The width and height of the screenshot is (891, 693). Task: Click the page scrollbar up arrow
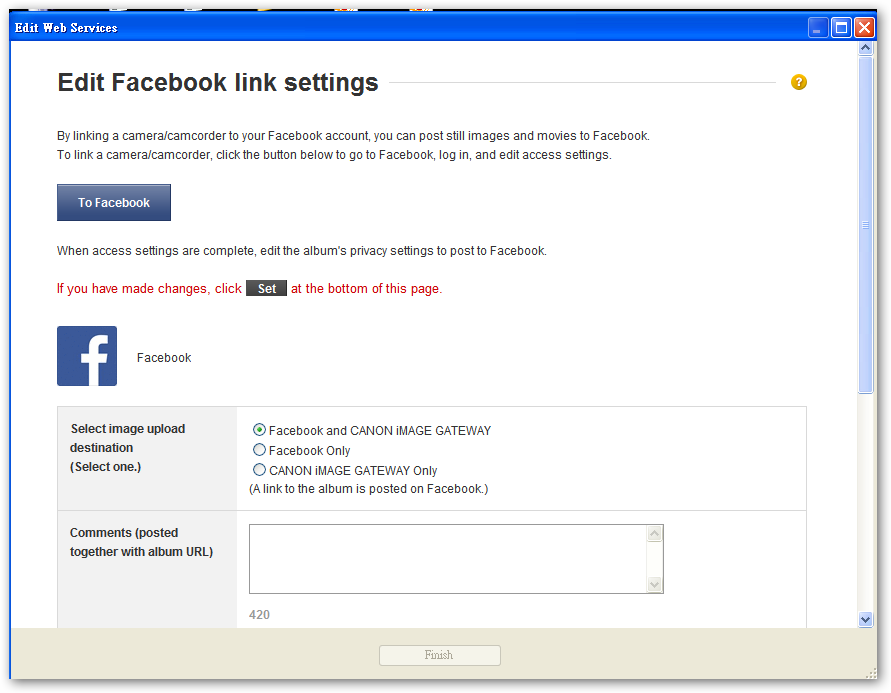click(x=865, y=46)
